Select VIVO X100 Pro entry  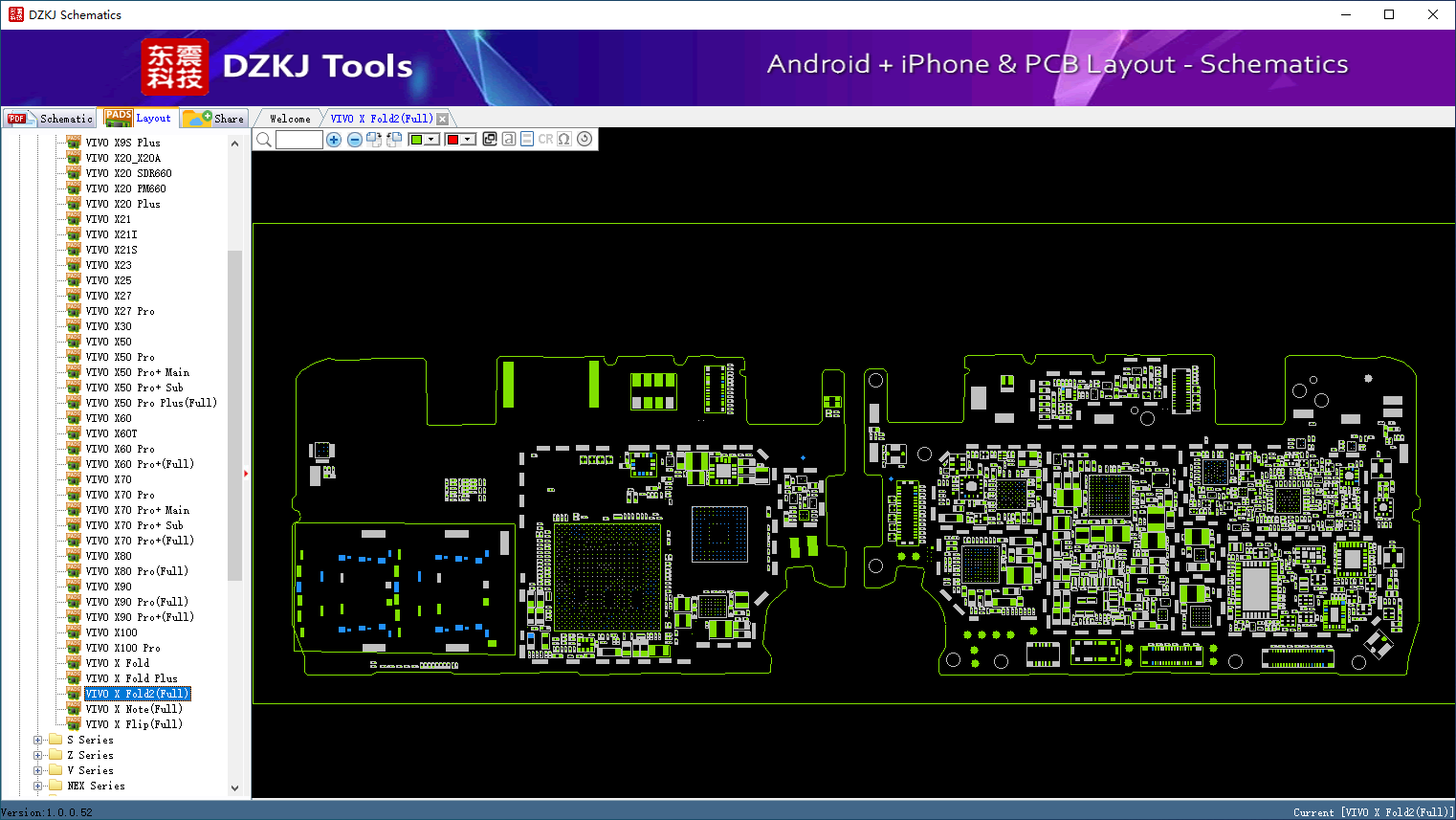click(123, 648)
